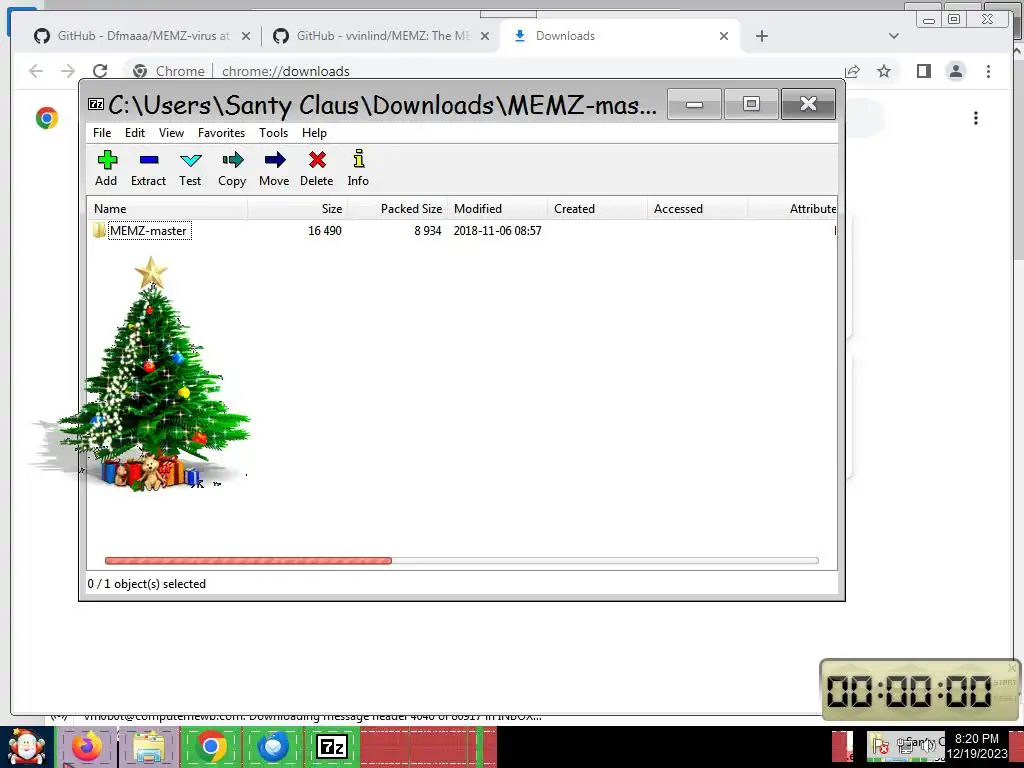Click the red Delete icon
The image size is (1024, 768).
(x=317, y=168)
